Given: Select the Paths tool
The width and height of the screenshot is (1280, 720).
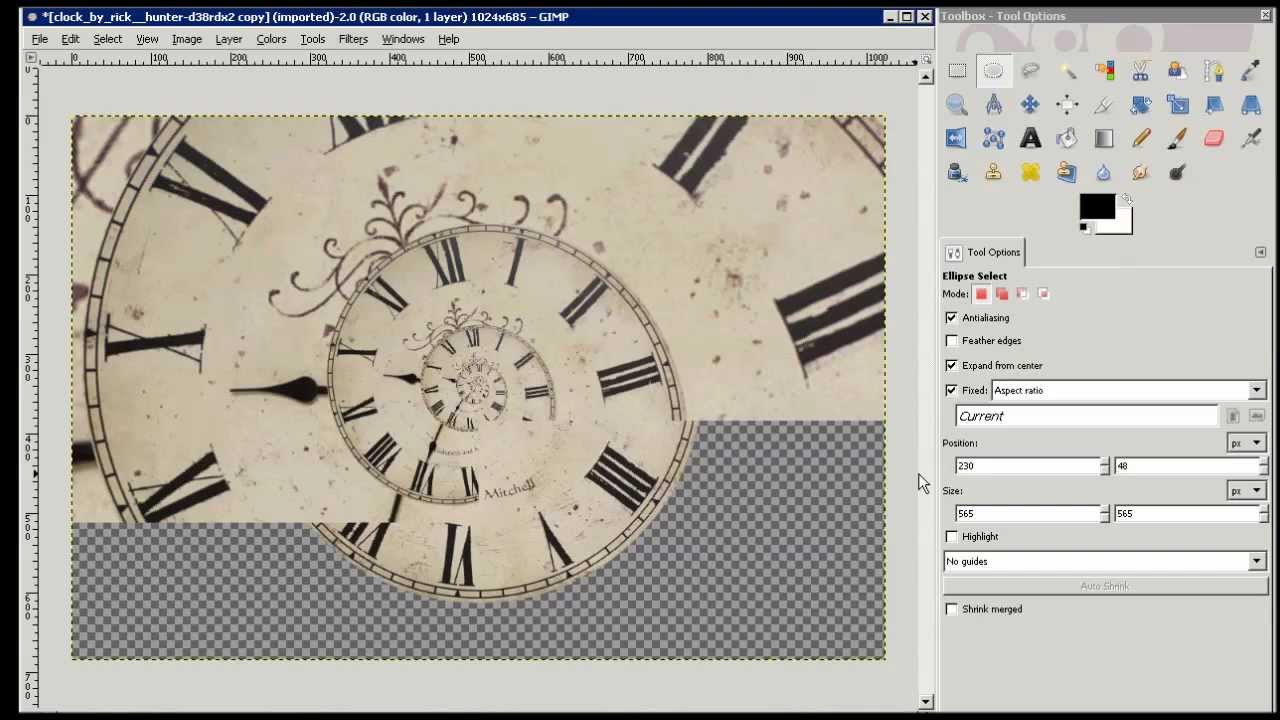Looking at the screenshot, I should coord(1214,70).
